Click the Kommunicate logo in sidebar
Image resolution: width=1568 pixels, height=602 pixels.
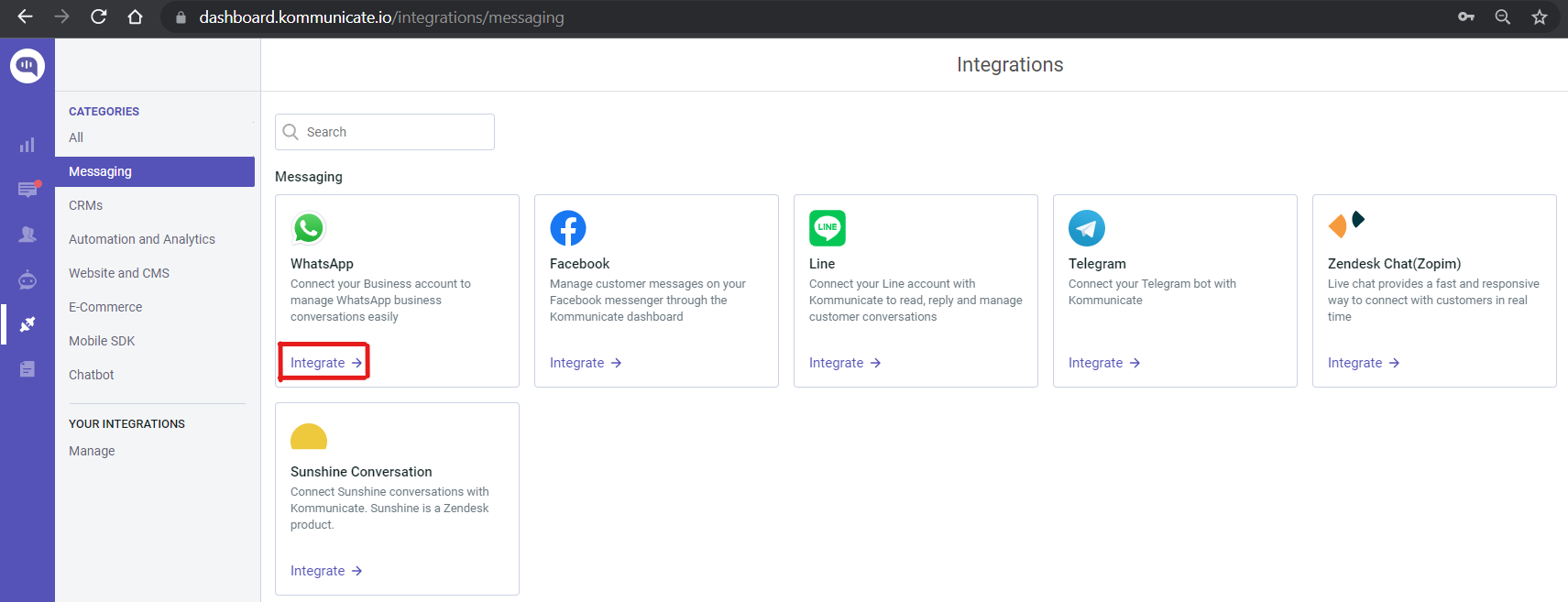click(x=27, y=66)
